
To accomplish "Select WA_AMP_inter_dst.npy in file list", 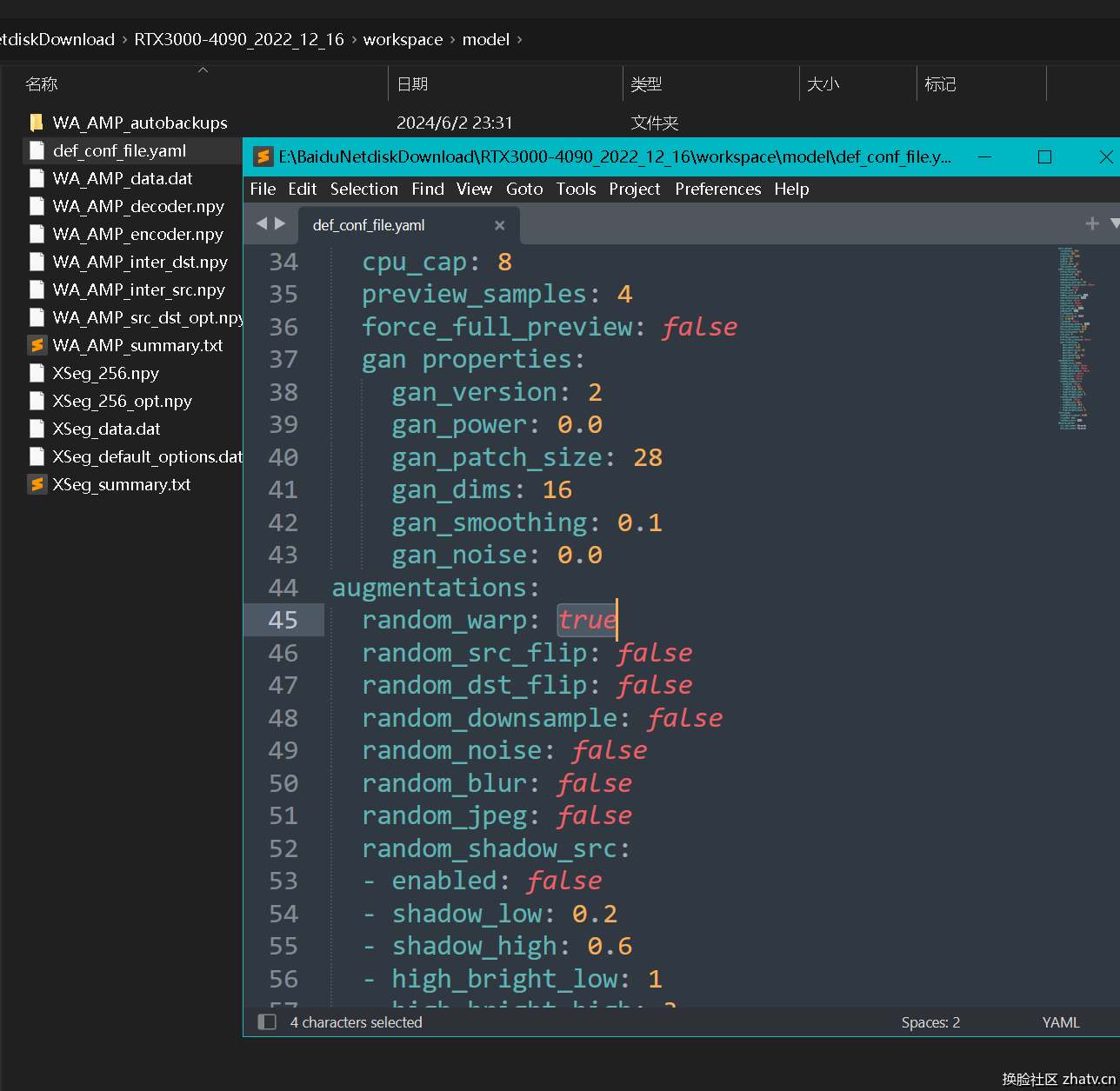I will 140,262.
